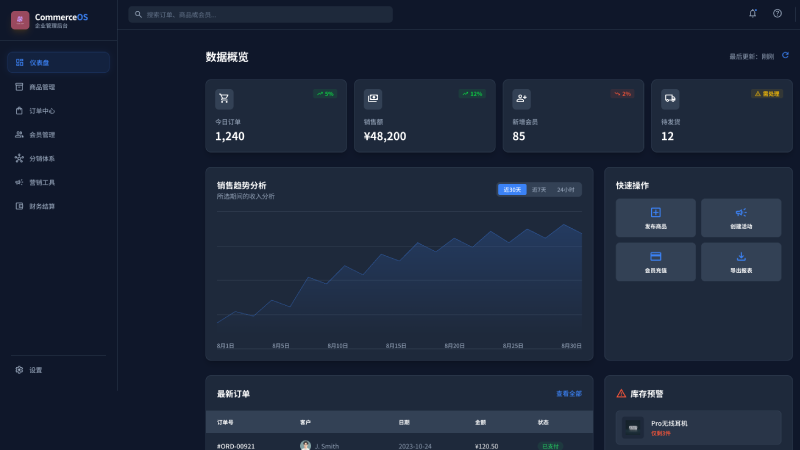
Task: Select the Pro无线耳机 product thumbnail
Action: click(633, 428)
